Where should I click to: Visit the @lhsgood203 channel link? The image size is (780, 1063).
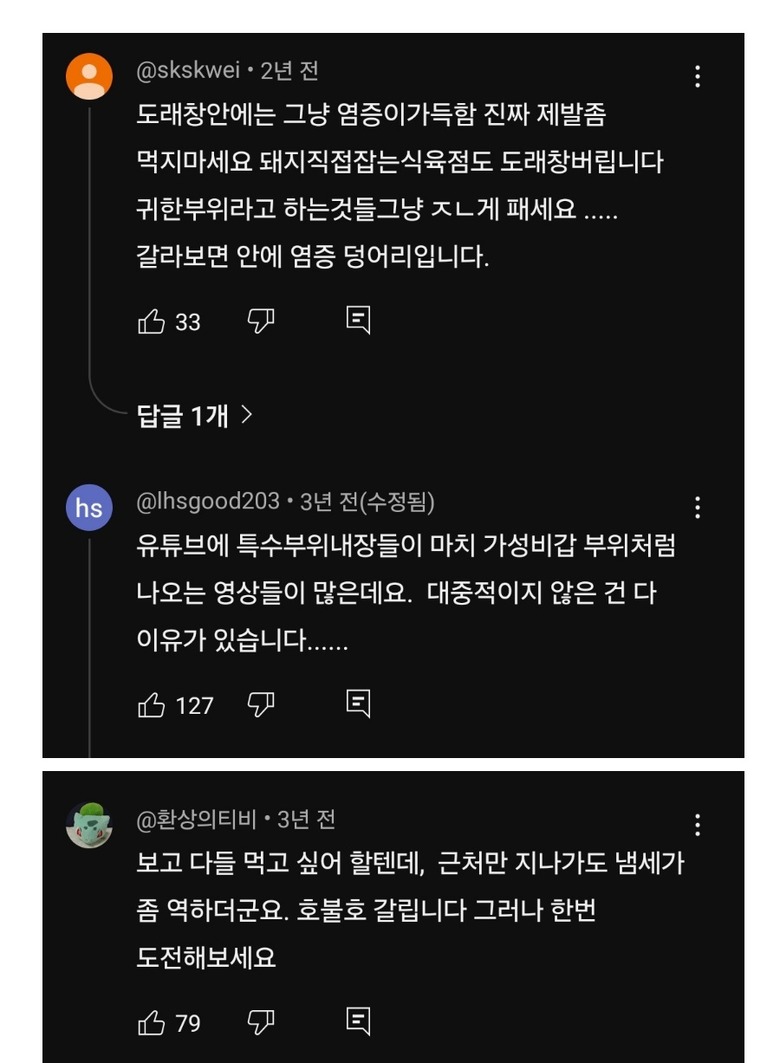coord(210,501)
